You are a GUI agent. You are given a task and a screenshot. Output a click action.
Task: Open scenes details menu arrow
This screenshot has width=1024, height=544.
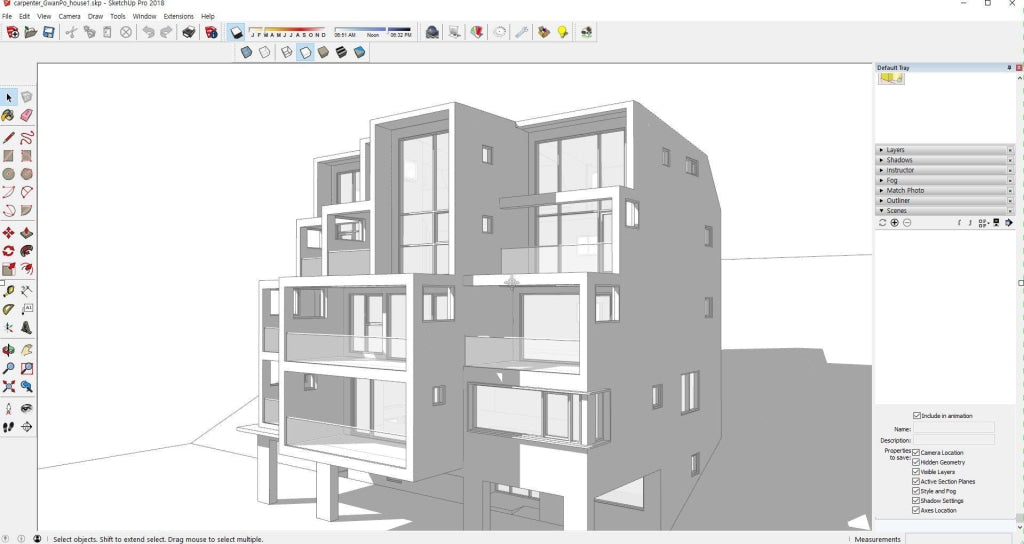click(x=1008, y=223)
